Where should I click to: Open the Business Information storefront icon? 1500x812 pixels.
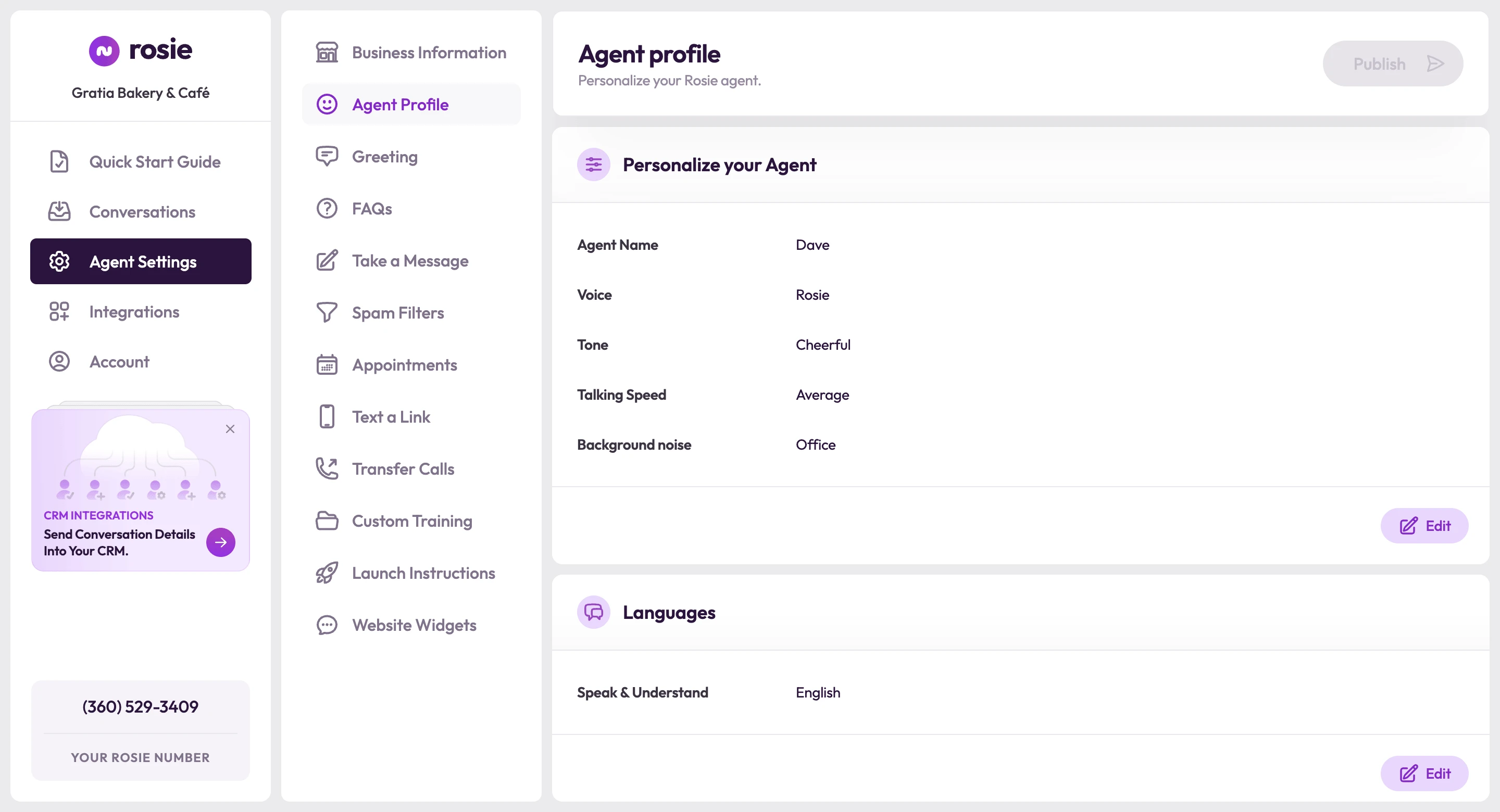coord(327,53)
